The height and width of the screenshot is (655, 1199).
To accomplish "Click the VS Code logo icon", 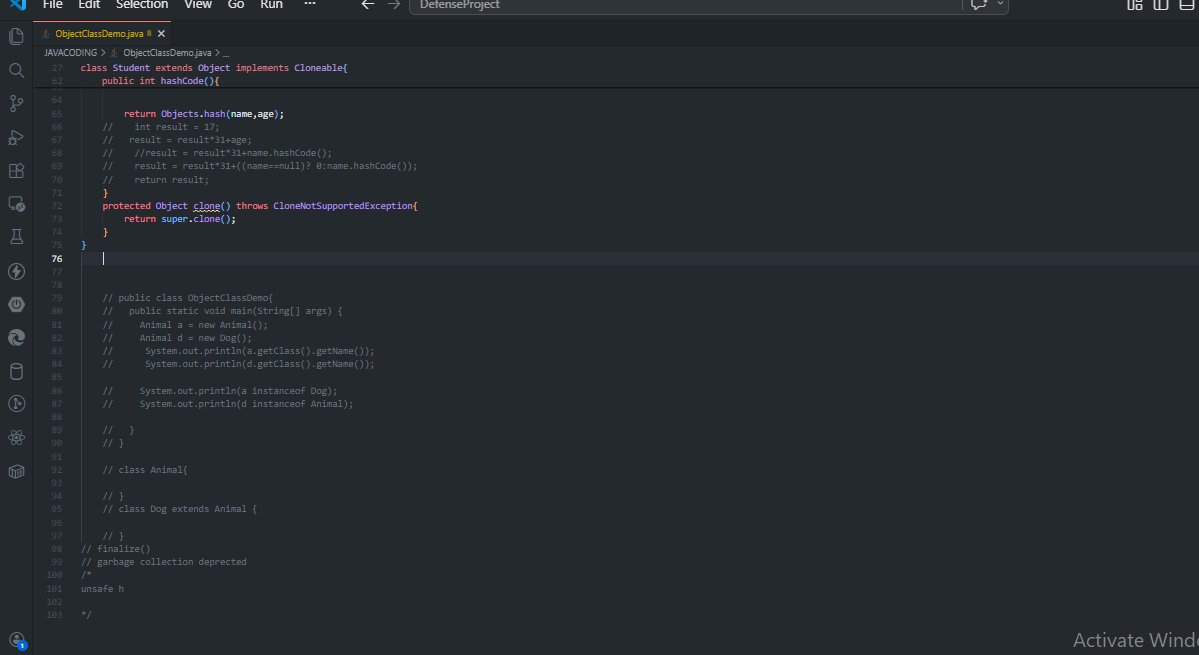I will coord(17,5).
